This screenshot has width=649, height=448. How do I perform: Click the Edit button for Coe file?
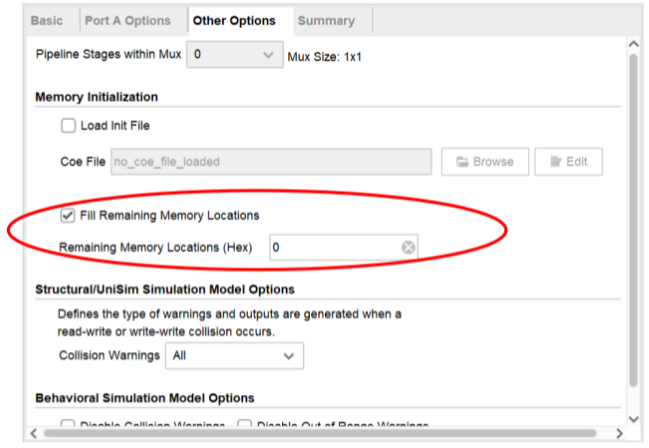(x=568, y=161)
